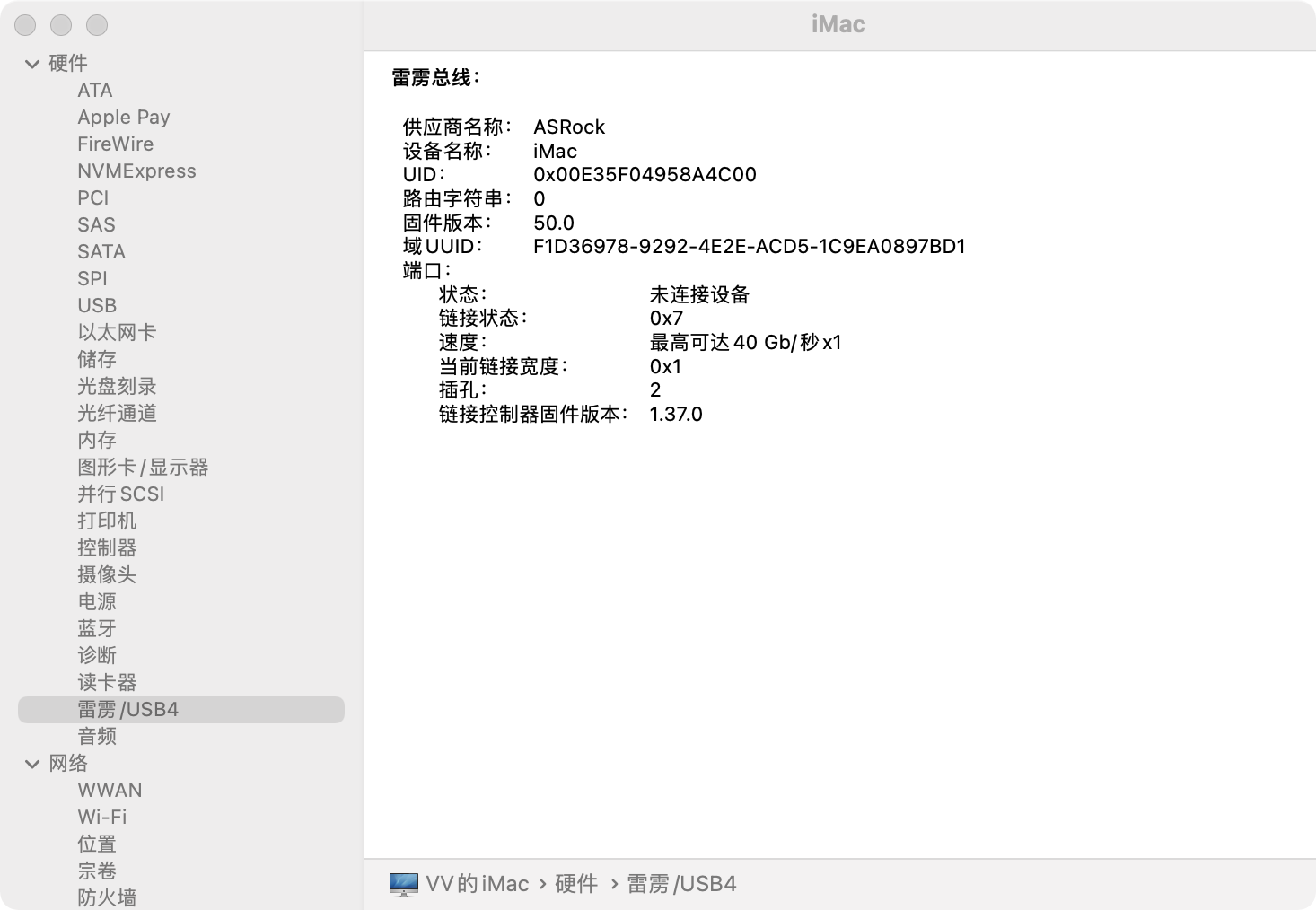Open 宗卷 entry
Image resolution: width=1316 pixels, height=910 pixels.
pyautogui.click(x=97, y=871)
